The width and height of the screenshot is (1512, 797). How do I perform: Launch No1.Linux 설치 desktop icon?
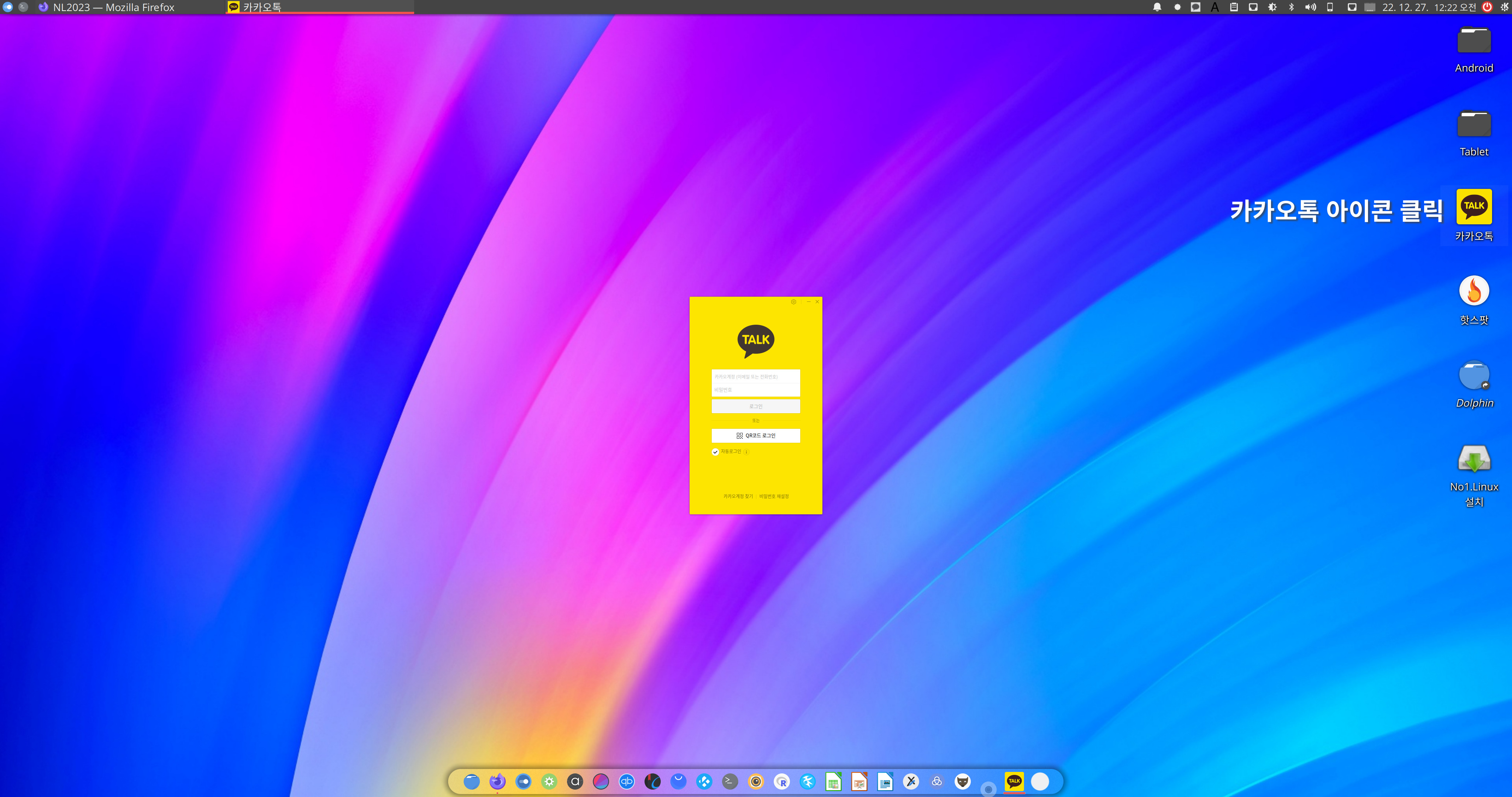[1474, 475]
